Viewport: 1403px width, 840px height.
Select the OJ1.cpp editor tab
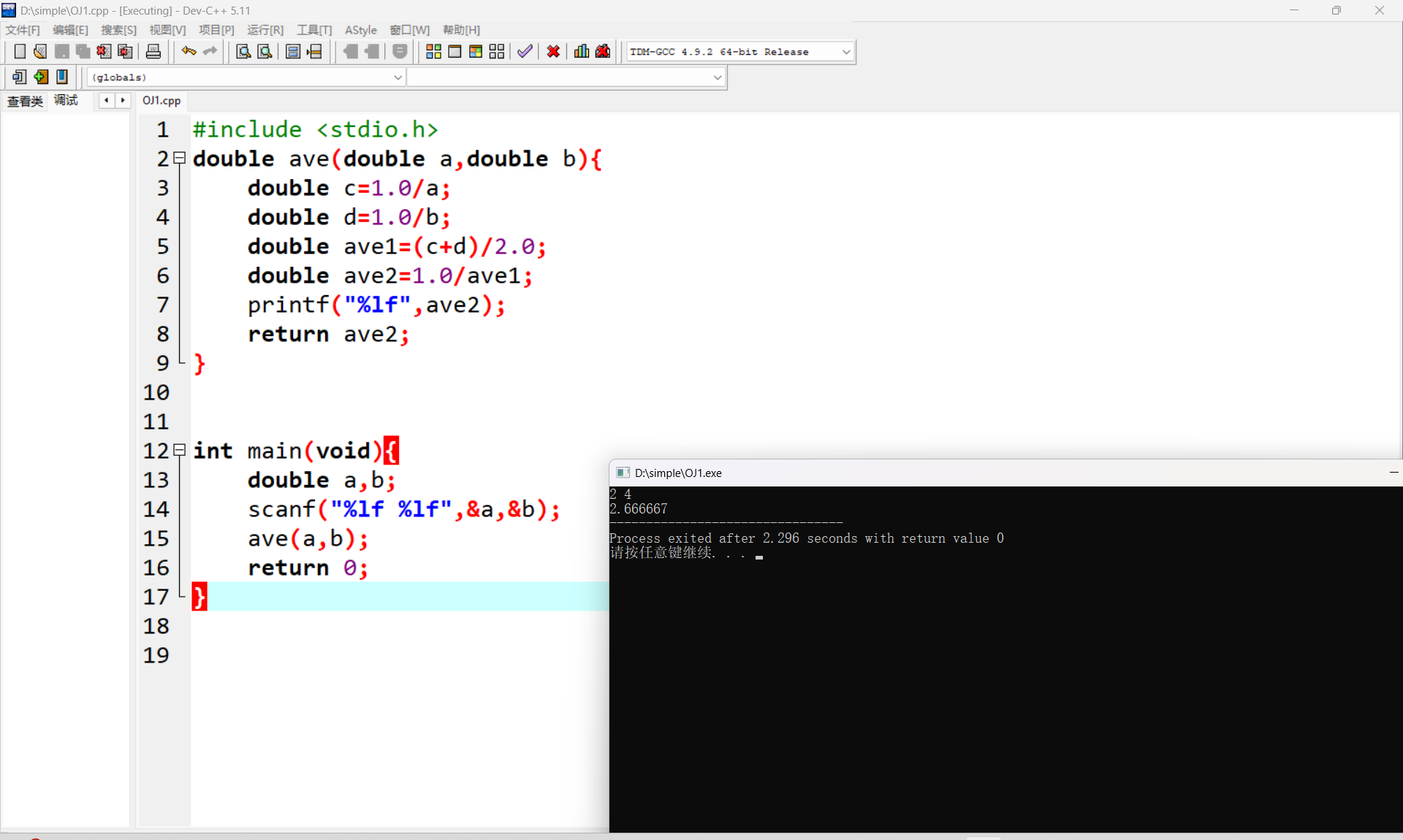point(161,100)
